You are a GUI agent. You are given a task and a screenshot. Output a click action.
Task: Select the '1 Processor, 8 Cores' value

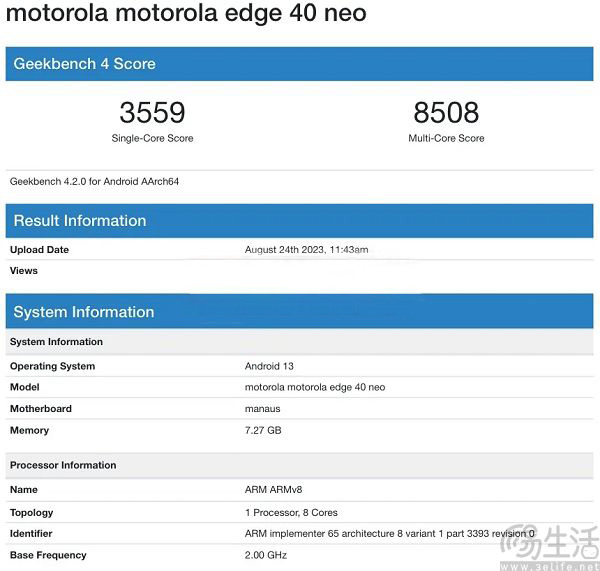click(291, 513)
